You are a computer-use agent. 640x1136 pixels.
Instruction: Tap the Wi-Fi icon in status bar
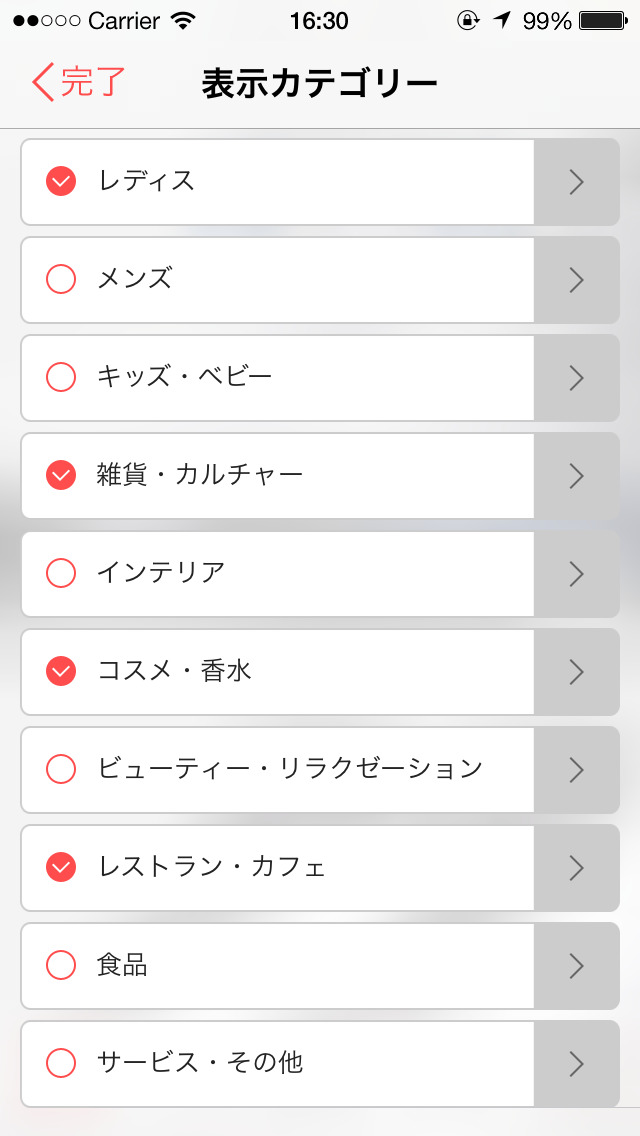(183, 21)
